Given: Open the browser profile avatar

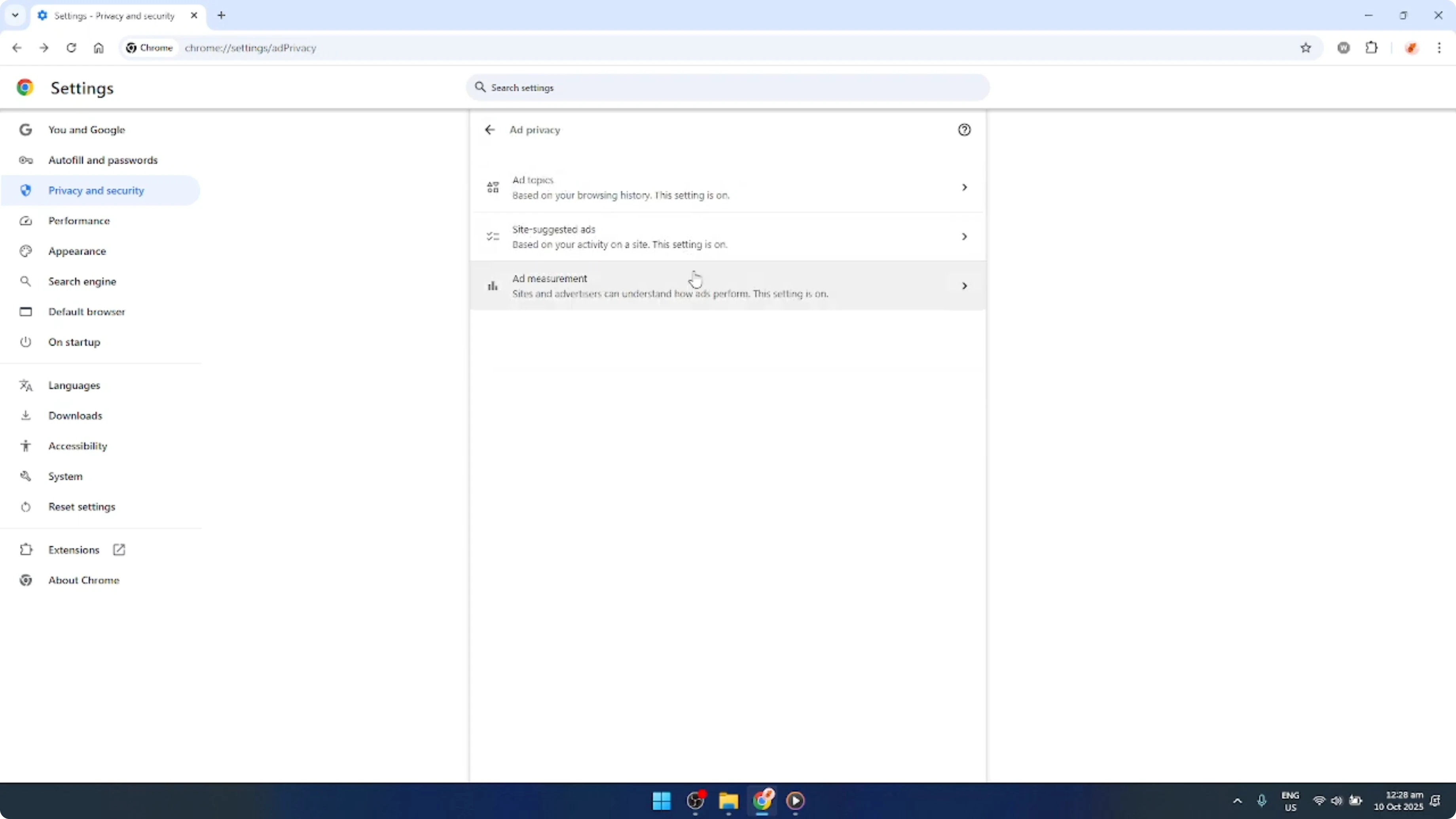Looking at the screenshot, I should pyautogui.click(x=1411, y=48).
